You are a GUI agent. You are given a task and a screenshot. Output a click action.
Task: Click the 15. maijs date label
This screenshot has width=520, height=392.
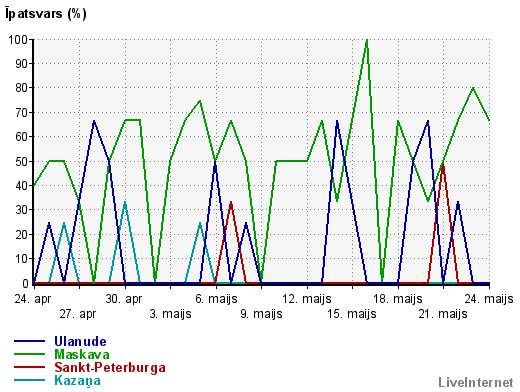[x=352, y=314]
